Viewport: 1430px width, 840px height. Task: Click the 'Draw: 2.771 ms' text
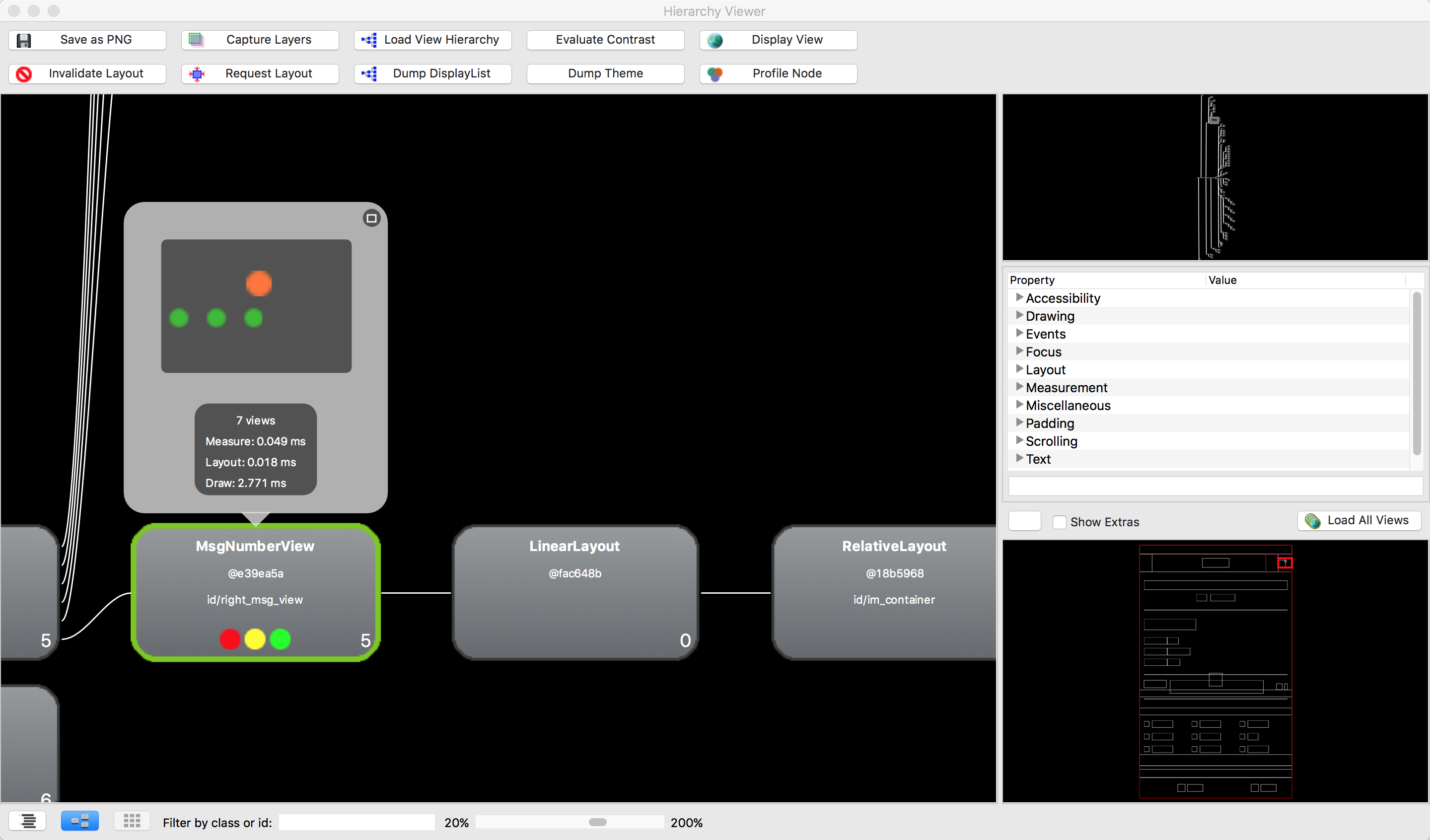pyautogui.click(x=246, y=483)
